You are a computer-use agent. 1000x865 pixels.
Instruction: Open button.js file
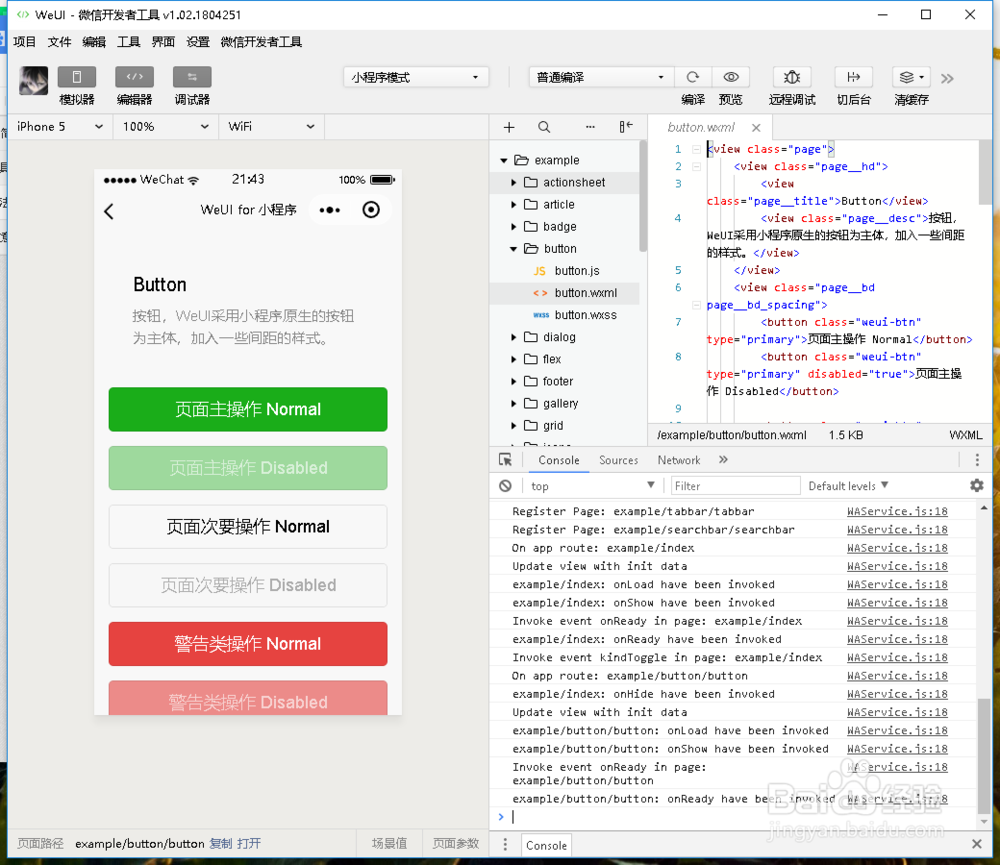577,270
